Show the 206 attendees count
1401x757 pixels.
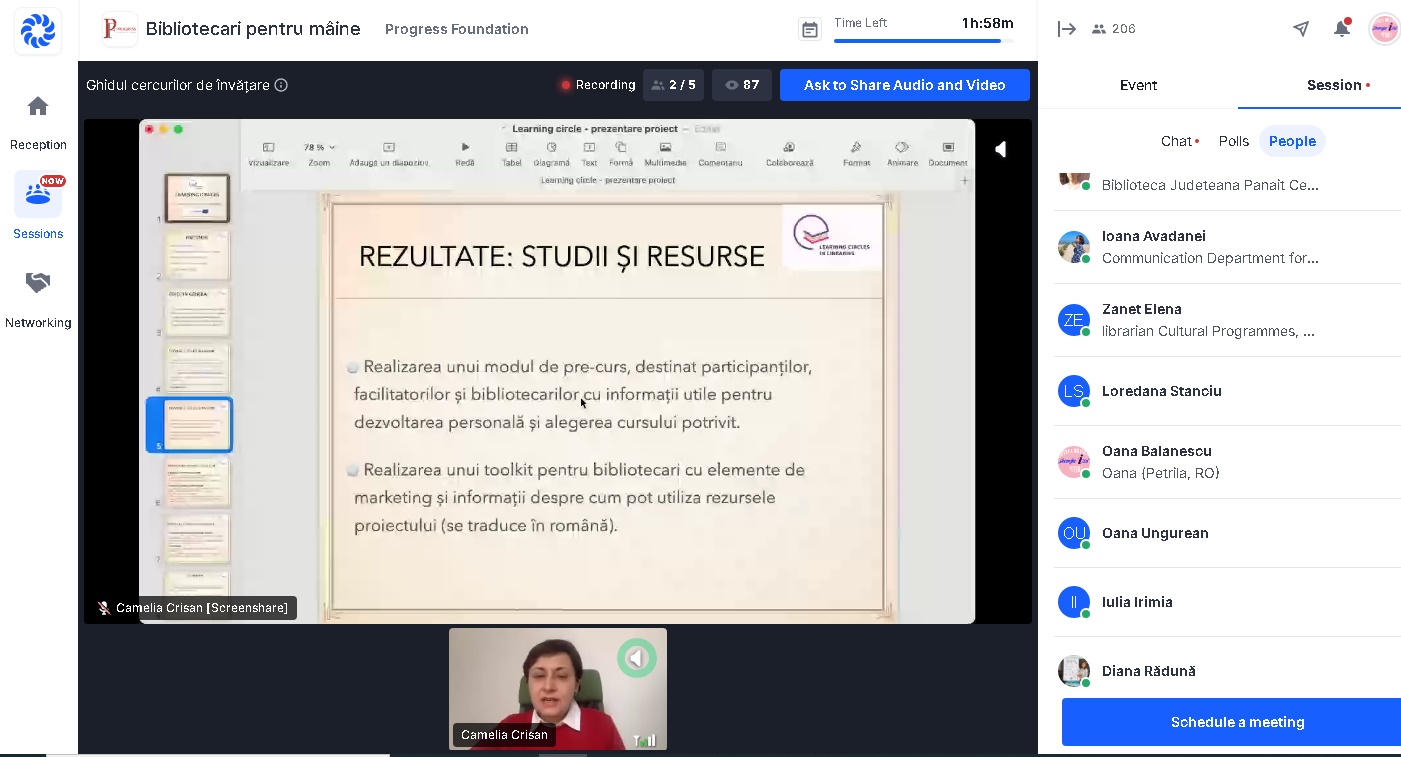[1114, 29]
